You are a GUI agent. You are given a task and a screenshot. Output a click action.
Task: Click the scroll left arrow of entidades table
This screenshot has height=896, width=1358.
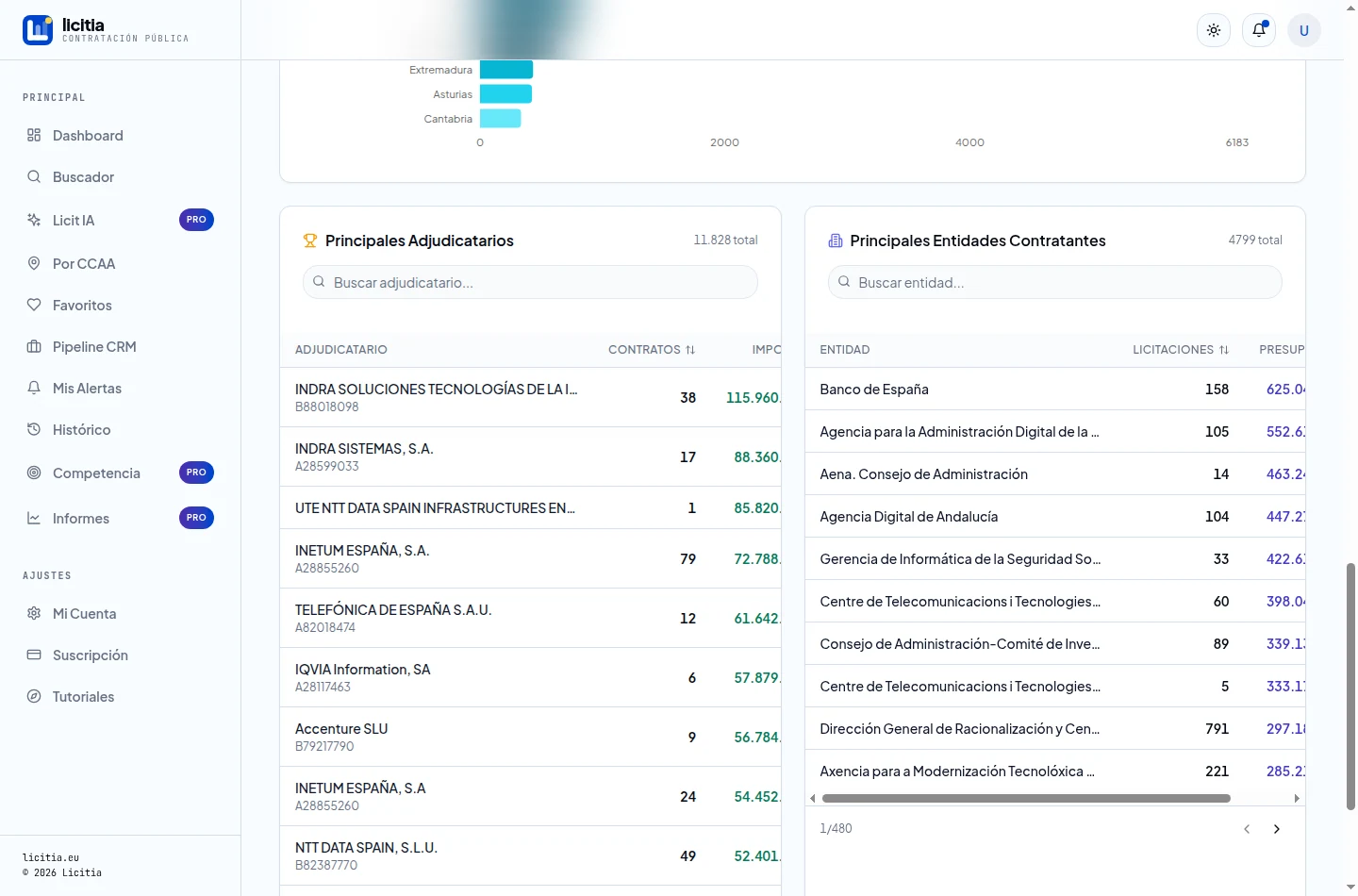coord(813,798)
